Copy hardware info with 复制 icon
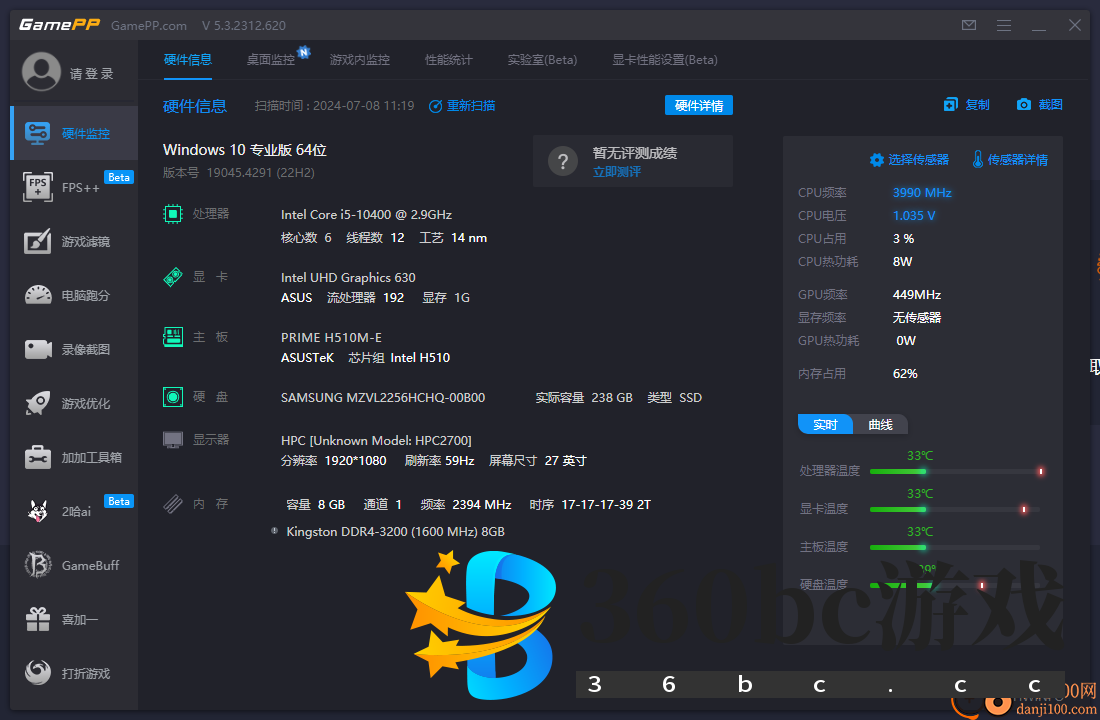The height and width of the screenshot is (720, 1100). pos(965,103)
